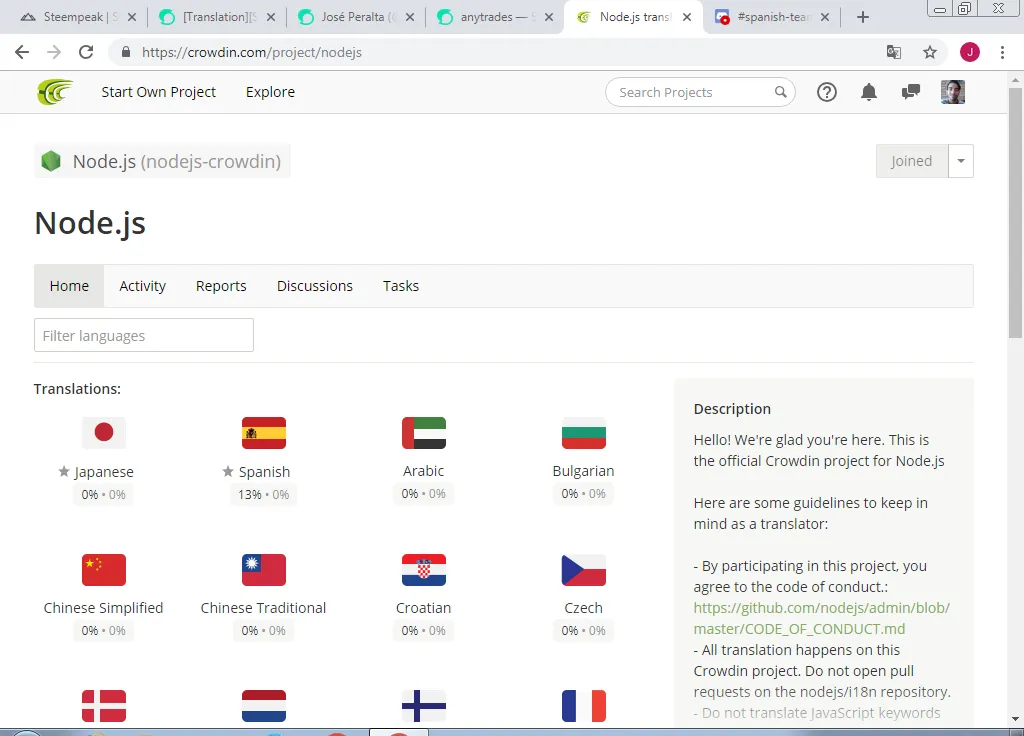This screenshot has height=736, width=1024.
Task: Click the Joined button
Action: [x=912, y=161]
